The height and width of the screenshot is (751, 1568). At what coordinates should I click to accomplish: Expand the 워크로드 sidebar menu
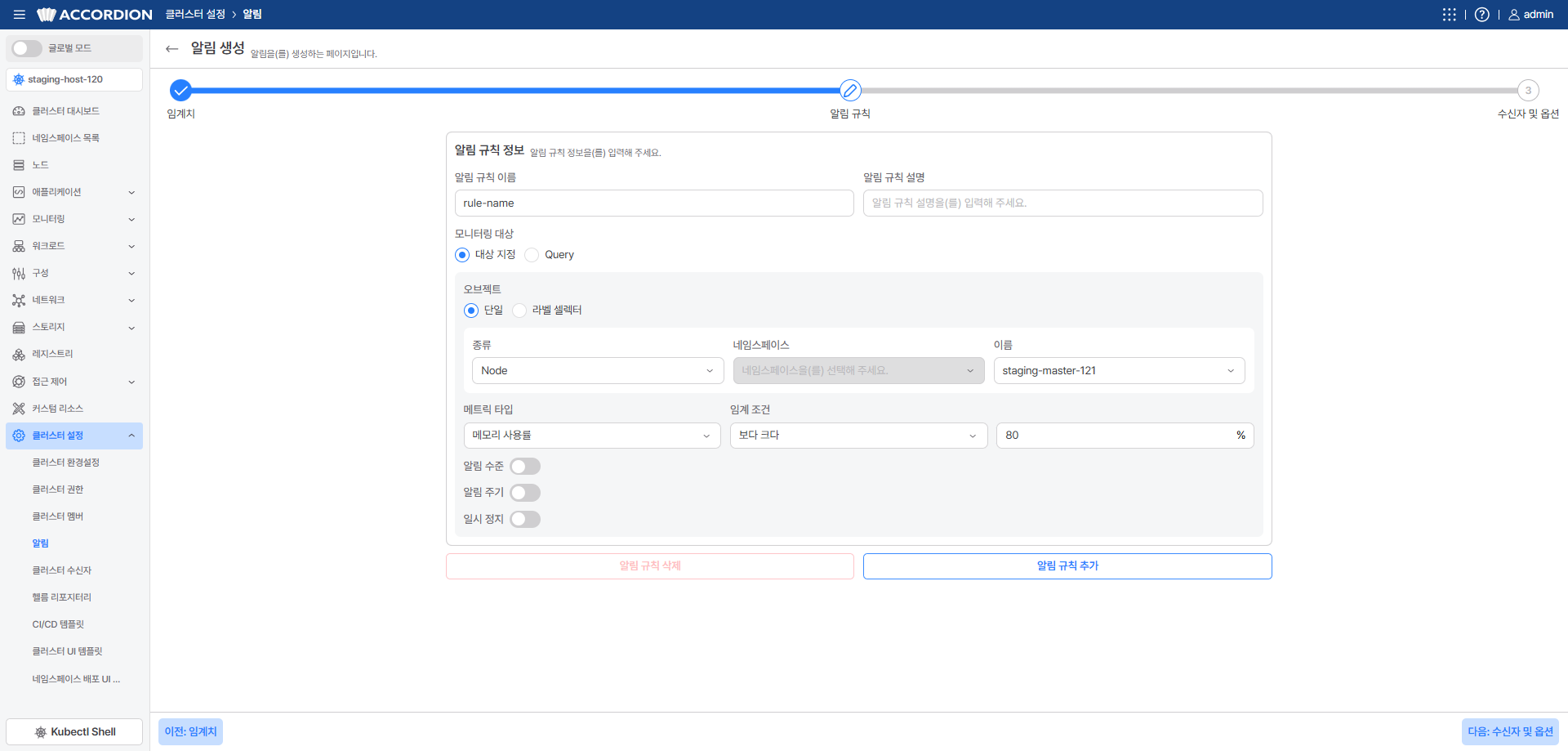click(x=74, y=246)
